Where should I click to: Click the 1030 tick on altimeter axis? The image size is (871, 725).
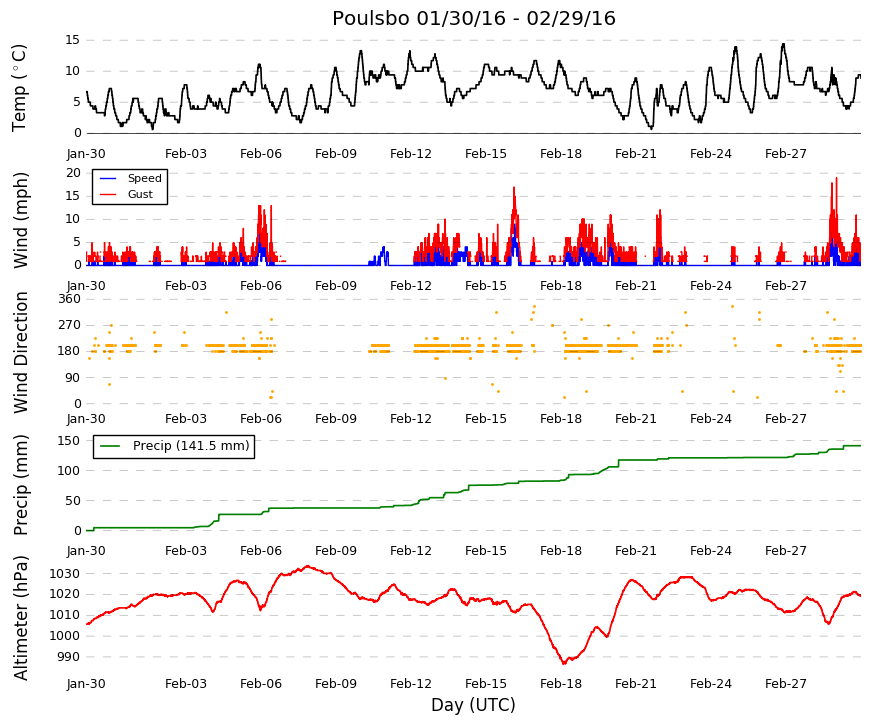point(64,573)
